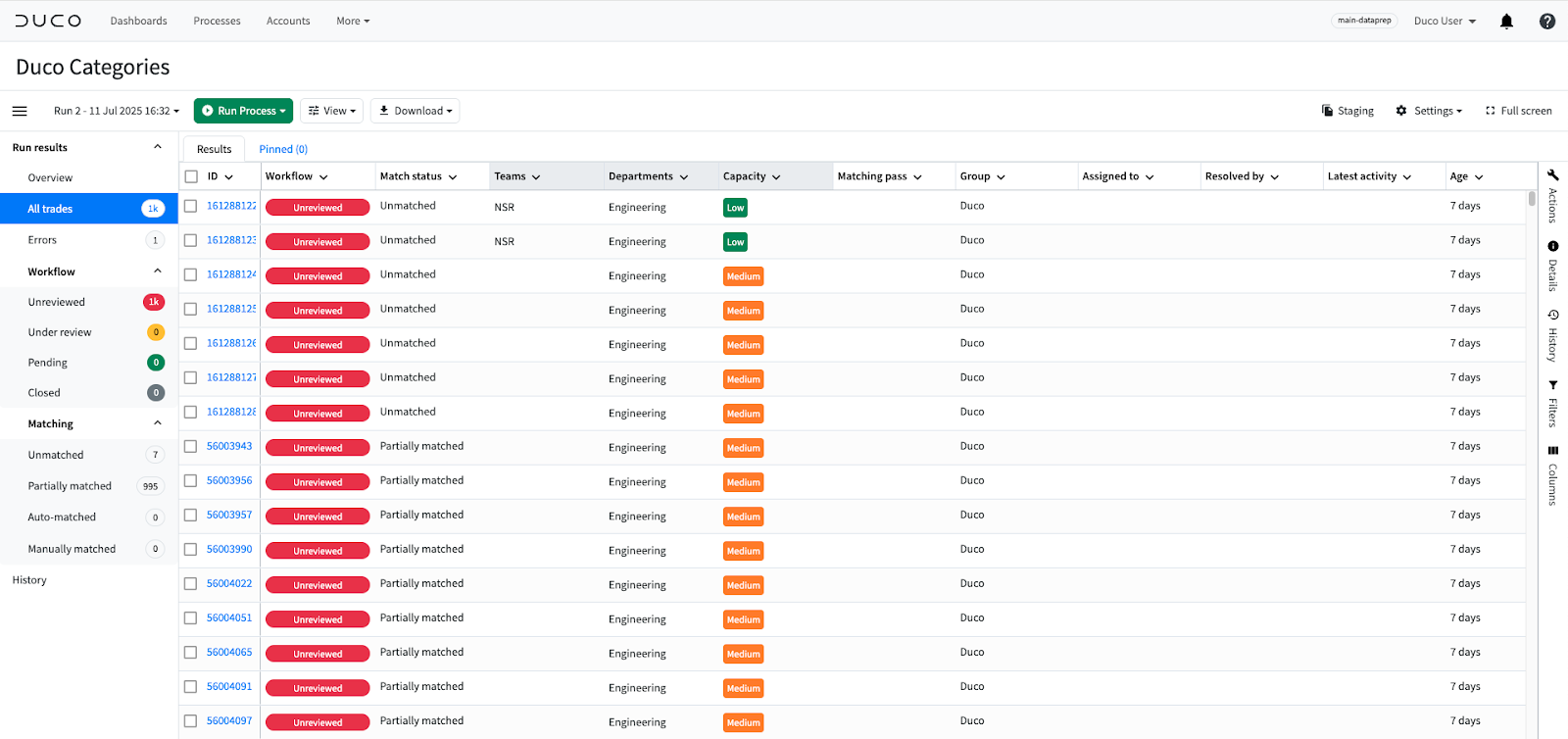1568x739 pixels.
Task: Open the Run Process dropdown
Action: pos(243,111)
